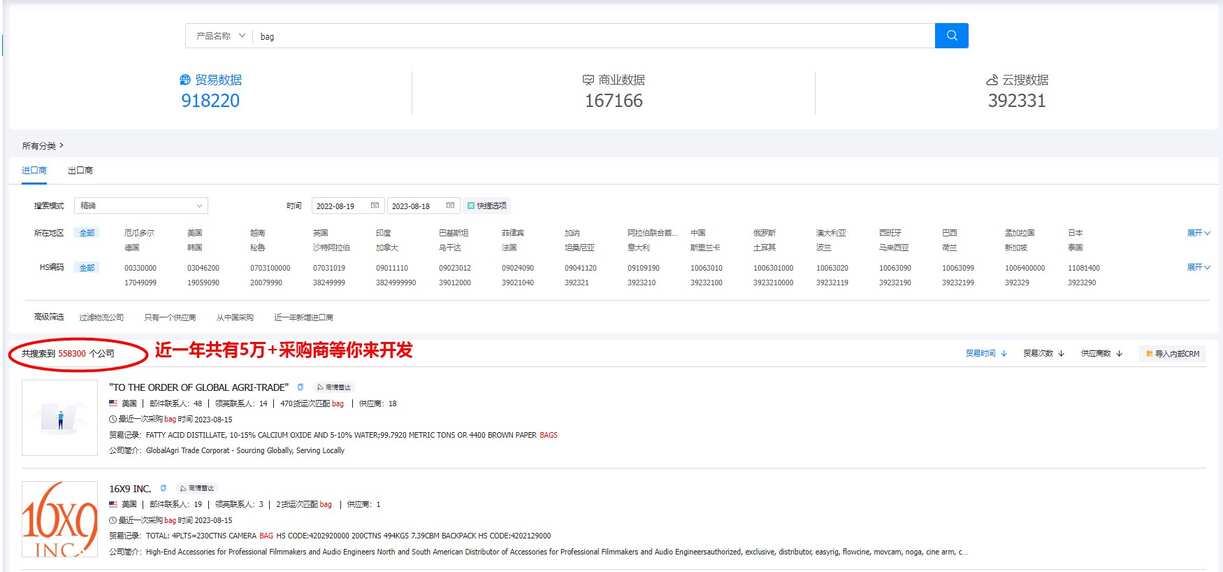Toggle the 过滤物流公司 filter
This screenshot has width=1223, height=572.
[x=102, y=317]
